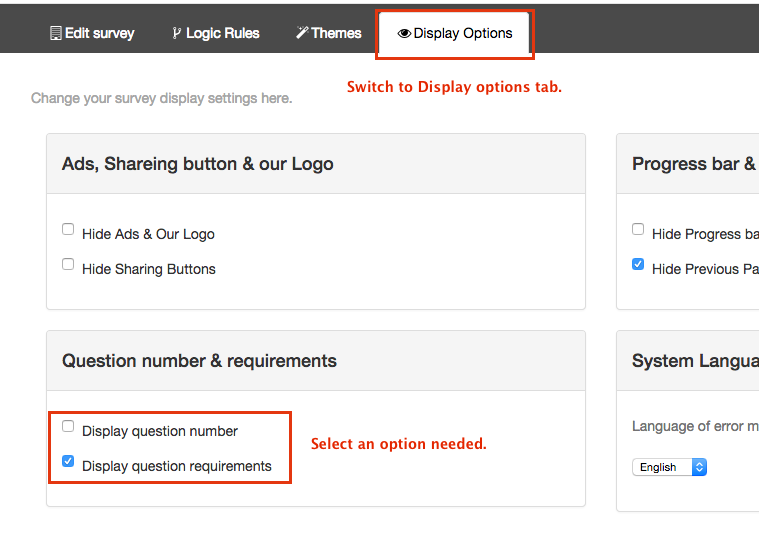Click the Hide Sharing Buttons label text
Screen dimensions: 759x544
149,269
